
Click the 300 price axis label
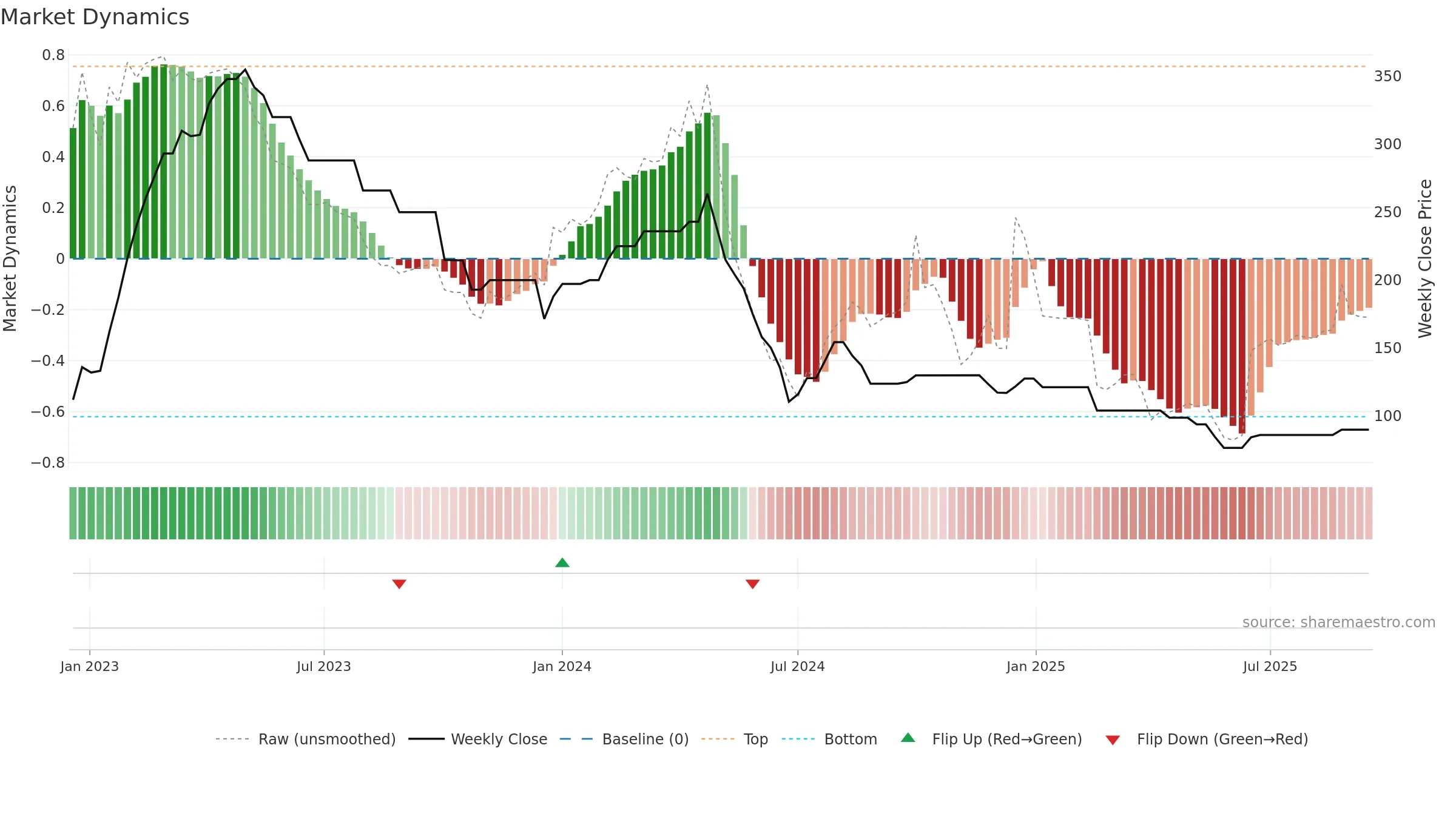[x=1388, y=144]
